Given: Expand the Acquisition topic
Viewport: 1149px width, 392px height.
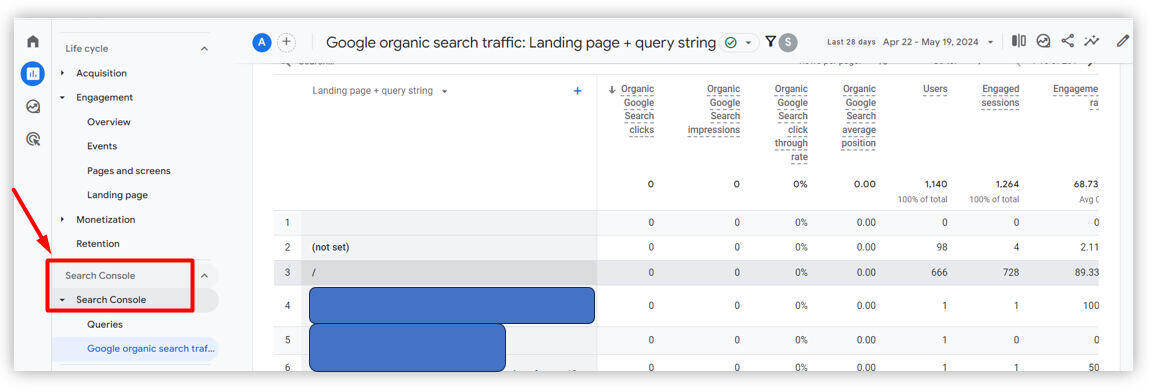Looking at the screenshot, I should 101,73.
